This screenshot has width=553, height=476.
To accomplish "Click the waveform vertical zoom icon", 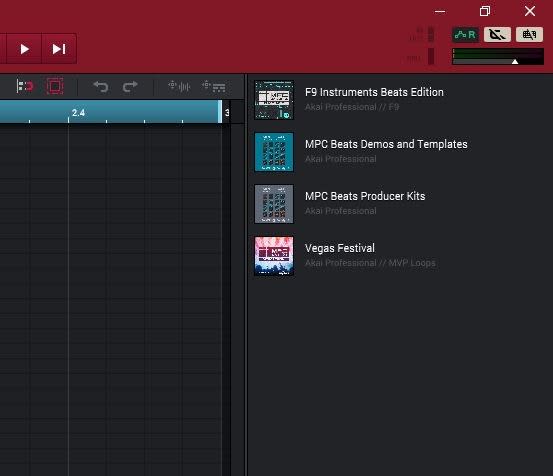I will [x=179, y=86].
